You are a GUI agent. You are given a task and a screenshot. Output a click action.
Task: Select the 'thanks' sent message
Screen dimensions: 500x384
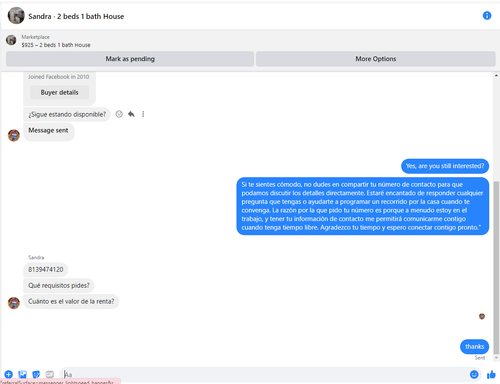(x=474, y=347)
